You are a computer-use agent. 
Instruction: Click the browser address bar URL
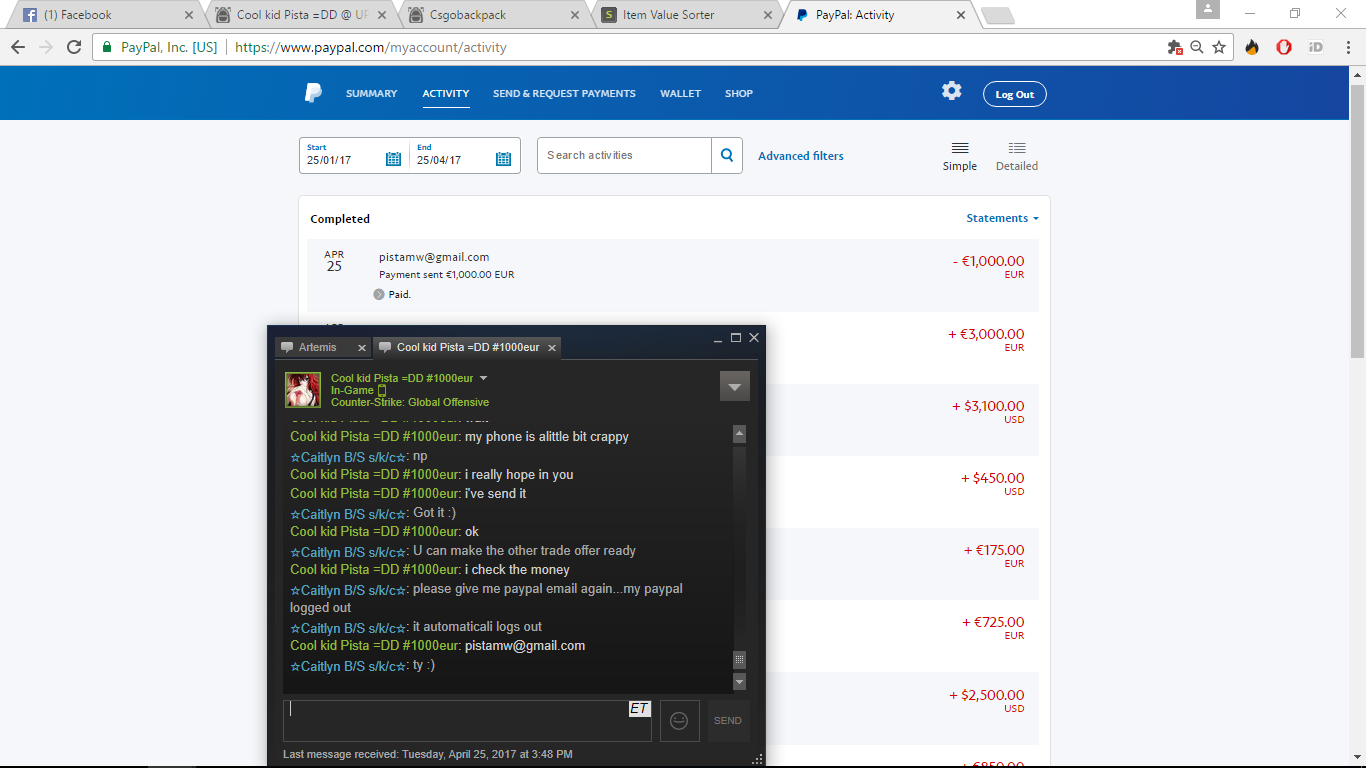point(371,47)
